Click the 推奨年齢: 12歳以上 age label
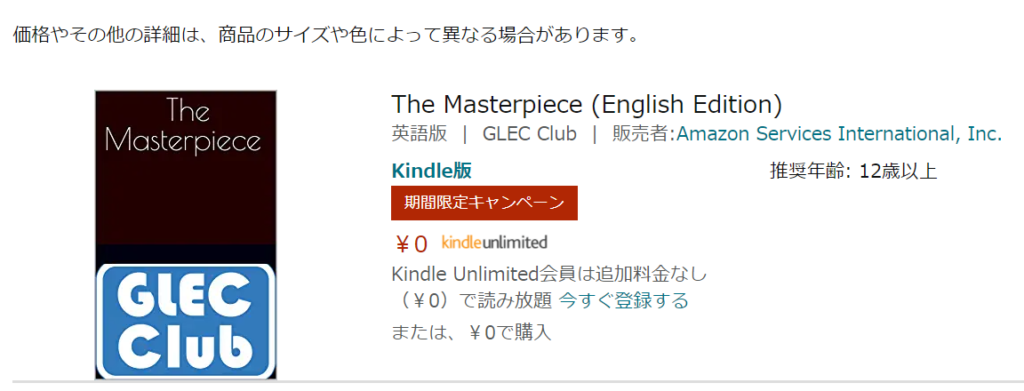Image resolution: width=1024 pixels, height=391 pixels. 854,172
